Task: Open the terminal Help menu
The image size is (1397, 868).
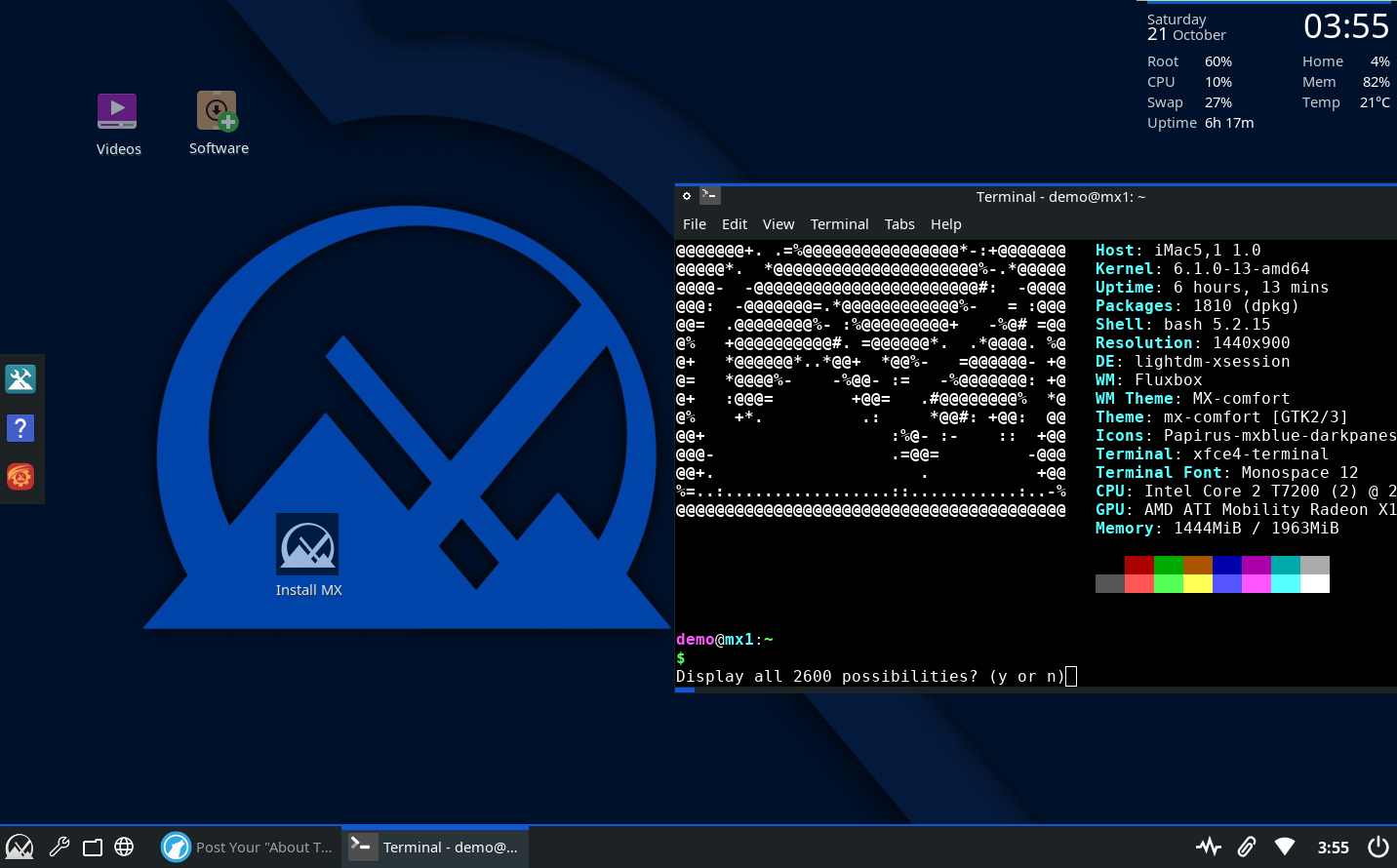Action: point(946,224)
